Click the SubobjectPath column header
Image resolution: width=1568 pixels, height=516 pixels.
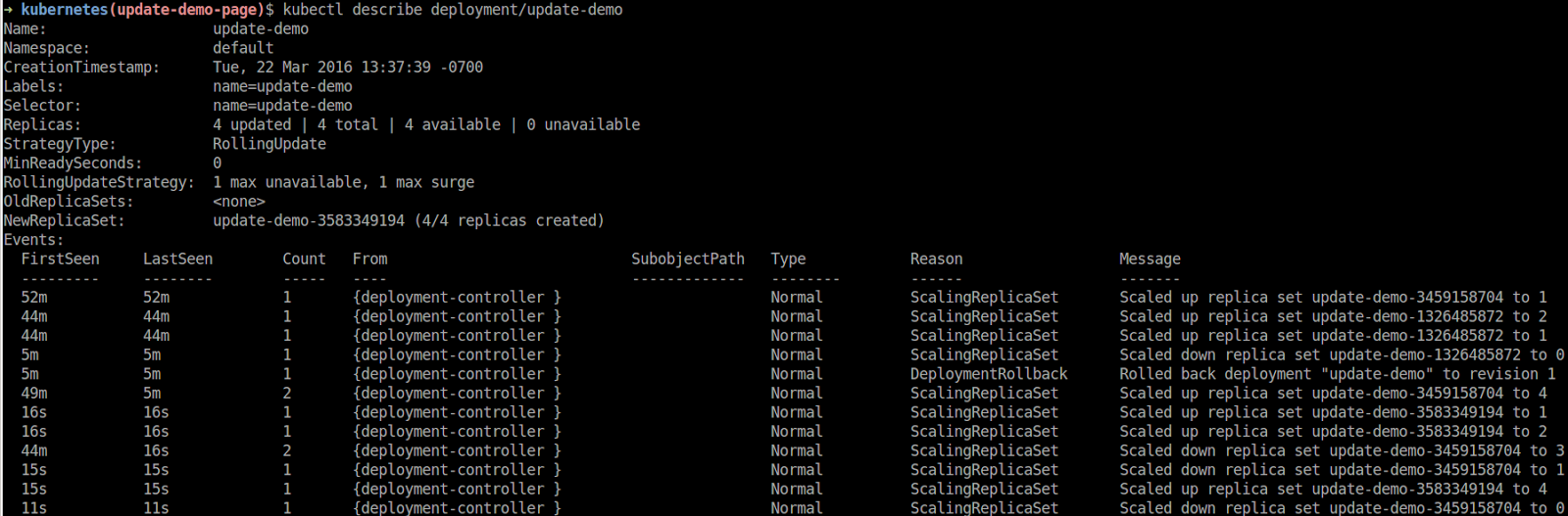click(688, 259)
